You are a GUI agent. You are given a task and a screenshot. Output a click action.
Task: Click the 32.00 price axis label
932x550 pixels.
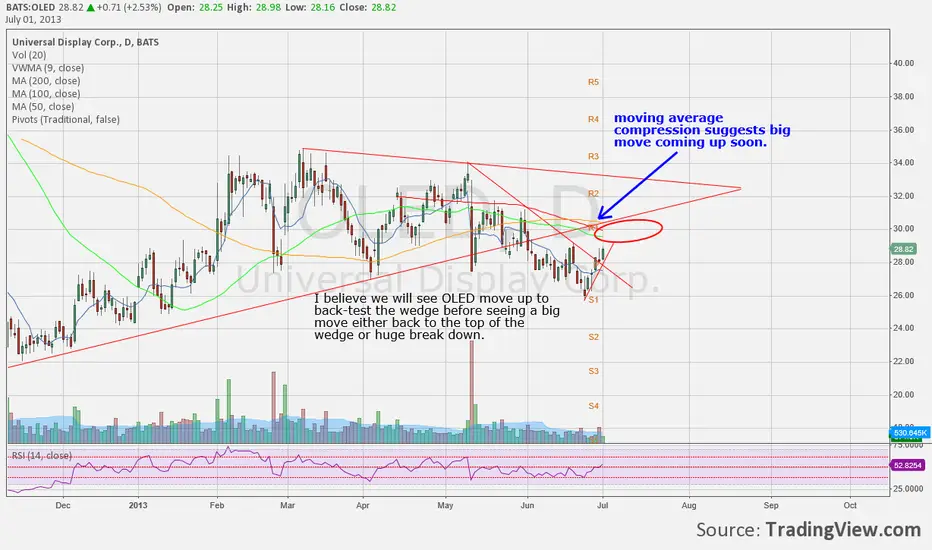coord(904,196)
